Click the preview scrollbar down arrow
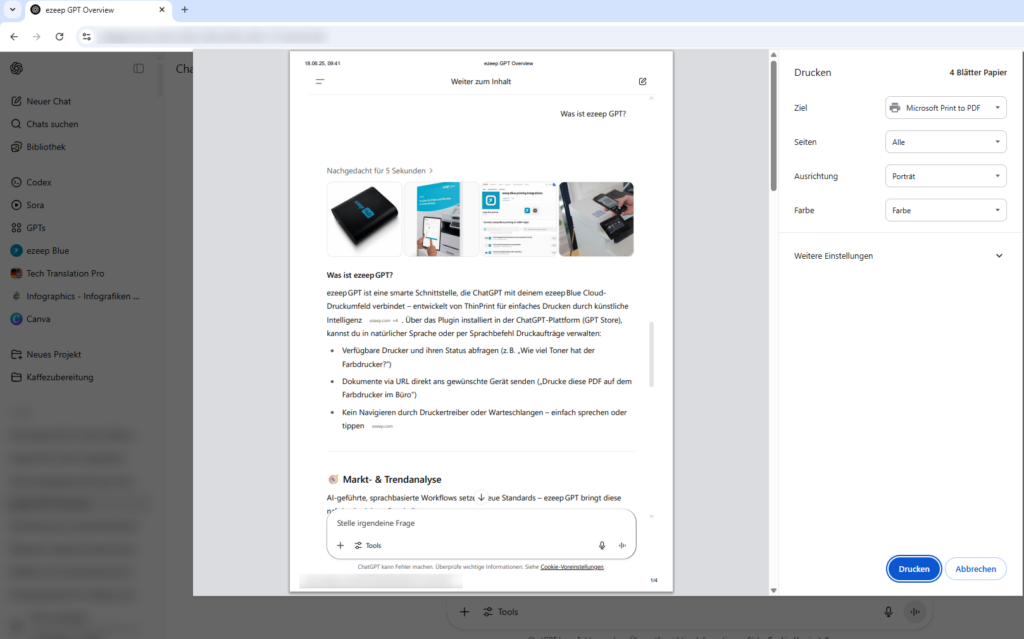1024x639 pixels. tap(773, 591)
